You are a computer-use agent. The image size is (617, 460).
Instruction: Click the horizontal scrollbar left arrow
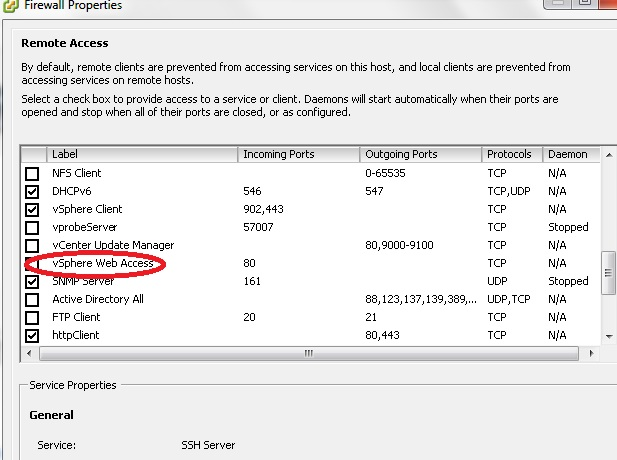(x=30, y=353)
